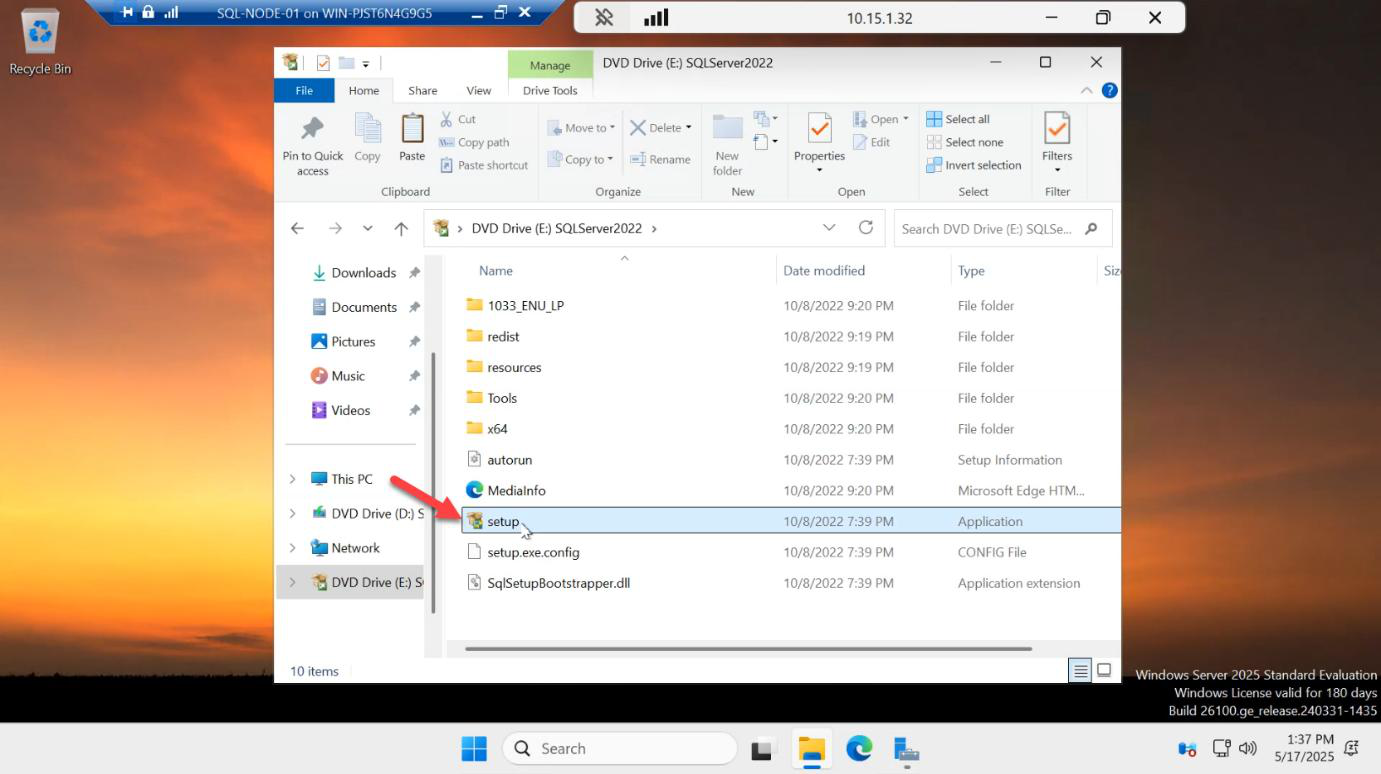Image resolution: width=1381 pixels, height=774 pixels.
Task: Go up one folder level arrow
Action: [x=401, y=228]
